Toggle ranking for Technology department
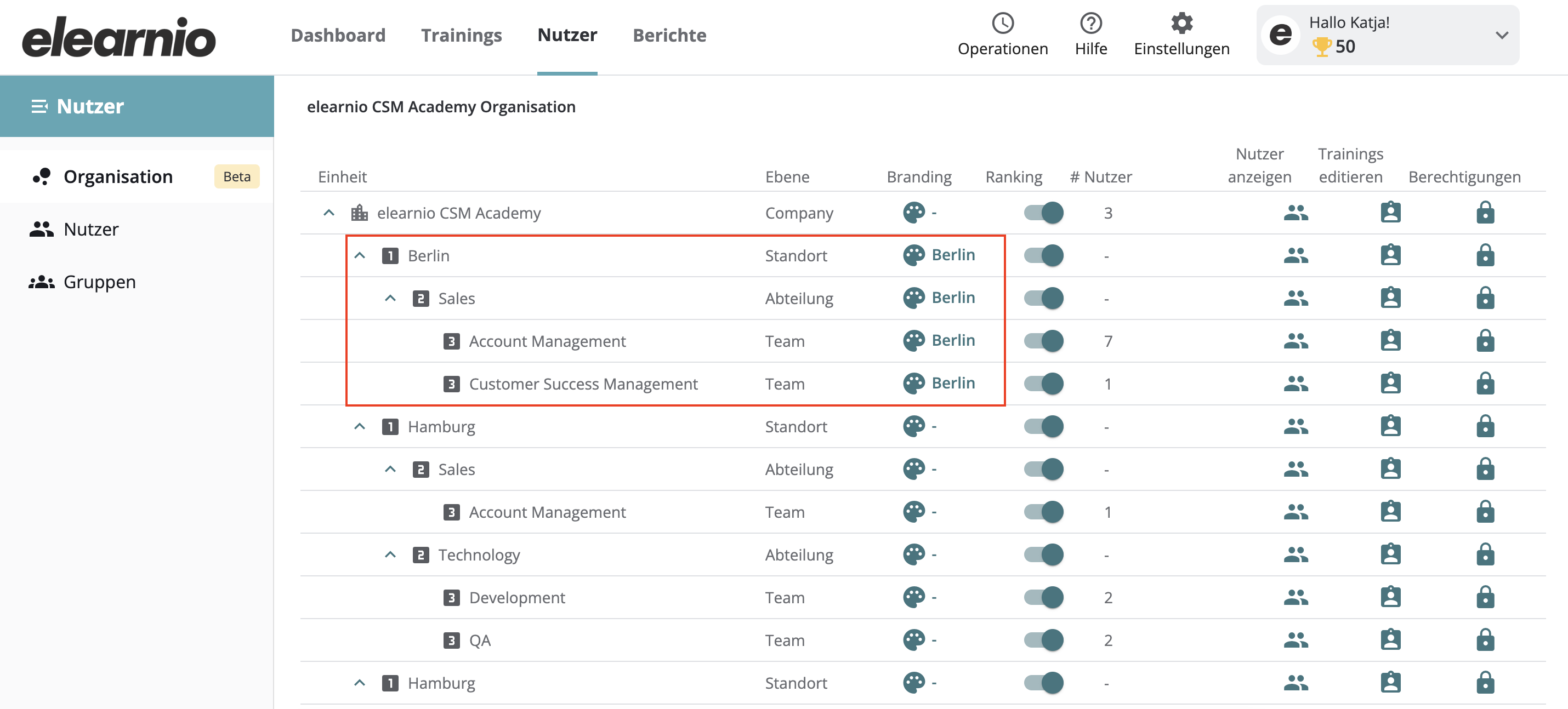 click(x=1043, y=554)
